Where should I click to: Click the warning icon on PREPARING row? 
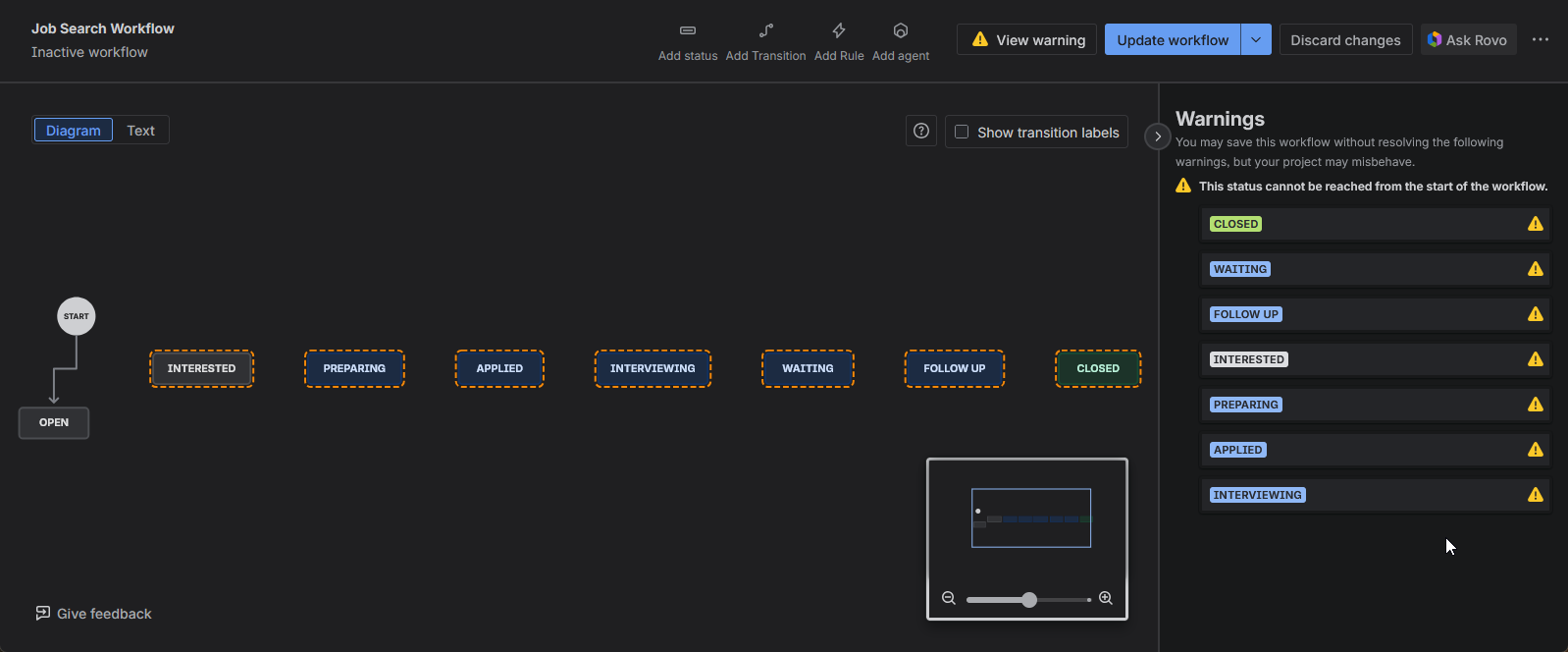(x=1536, y=405)
